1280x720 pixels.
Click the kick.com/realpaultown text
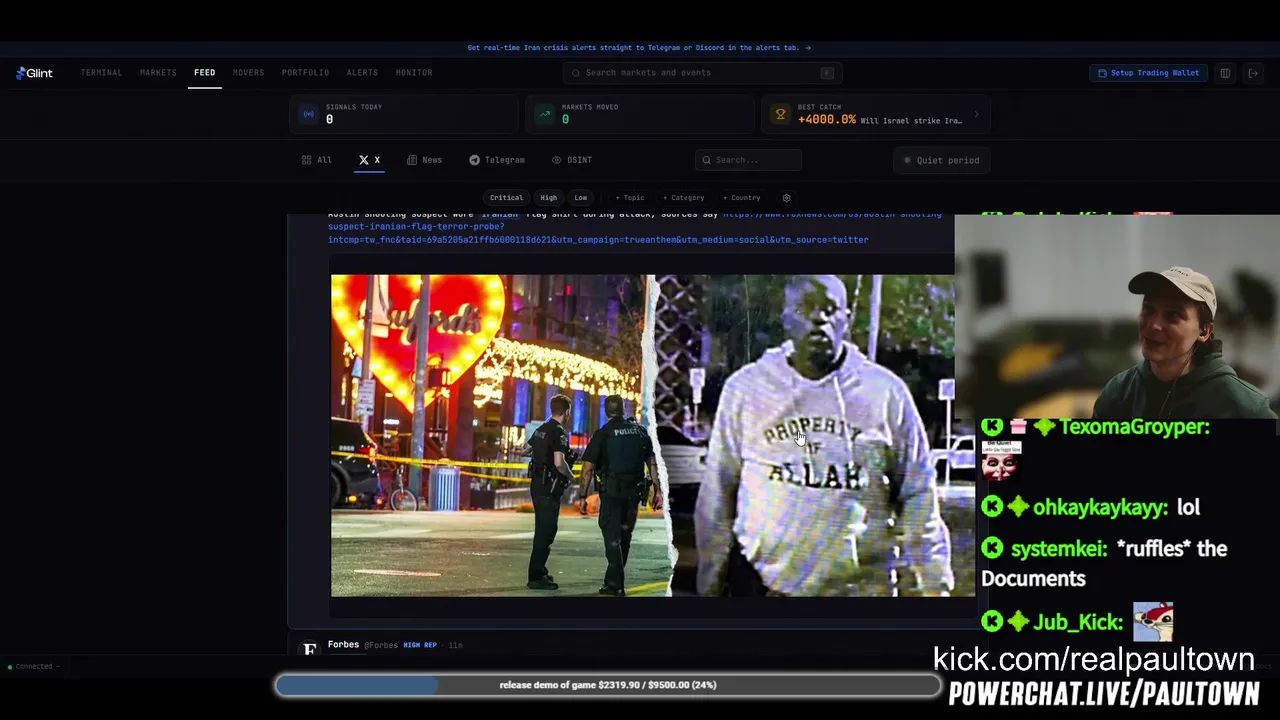[x=1094, y=659]
